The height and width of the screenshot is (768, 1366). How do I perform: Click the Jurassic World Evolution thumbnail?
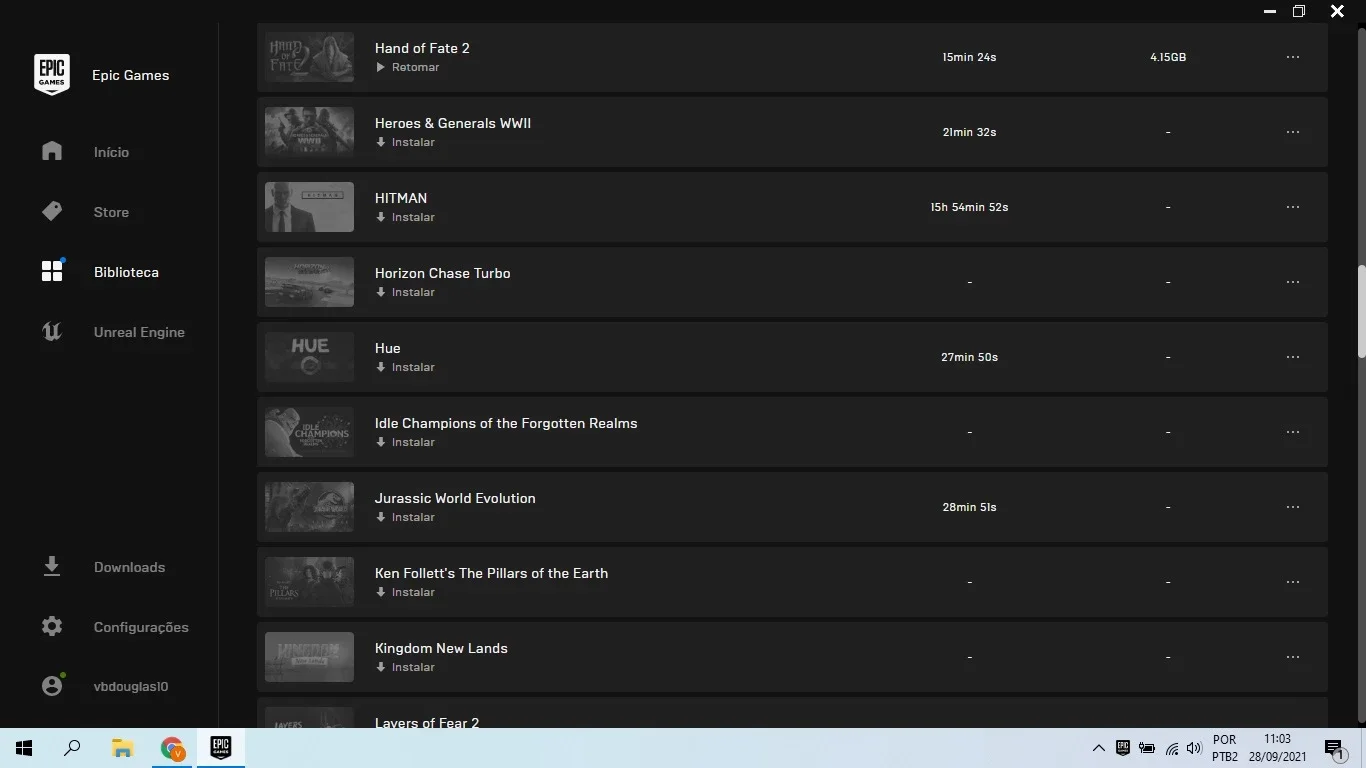309,507
